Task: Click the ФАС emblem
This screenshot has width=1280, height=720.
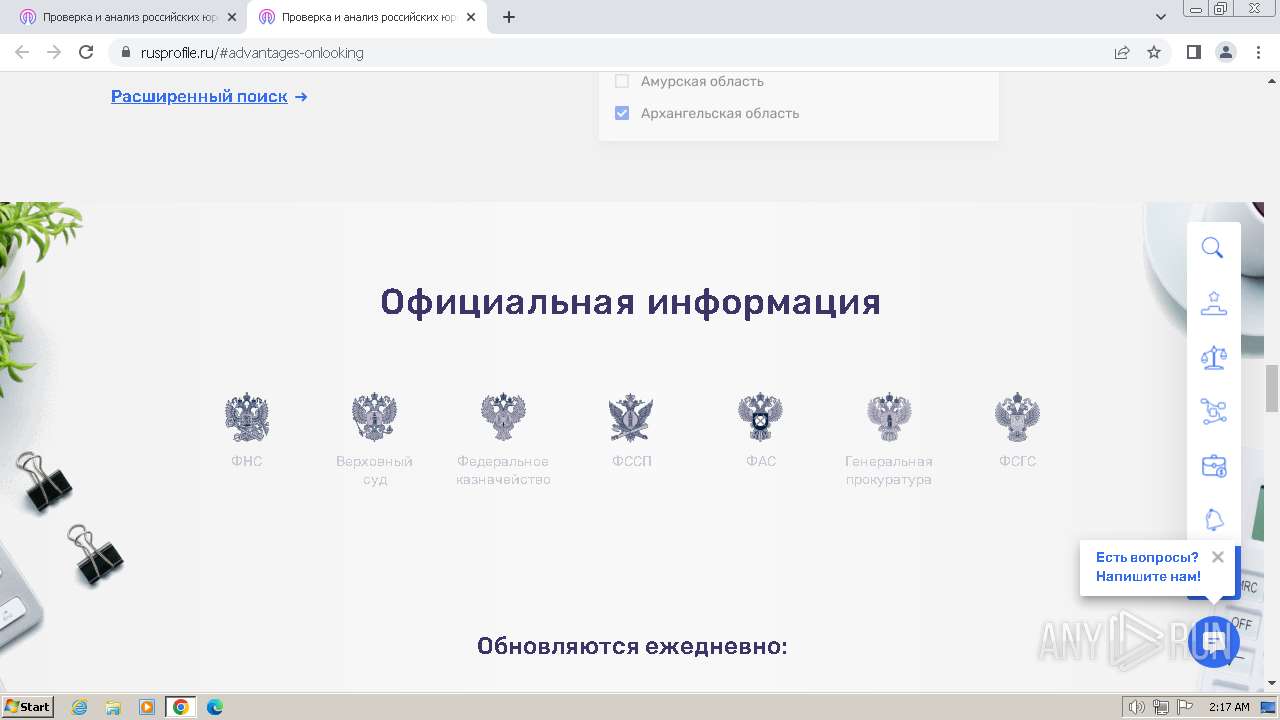Action: pyautogui.click(x=760, y=417)
